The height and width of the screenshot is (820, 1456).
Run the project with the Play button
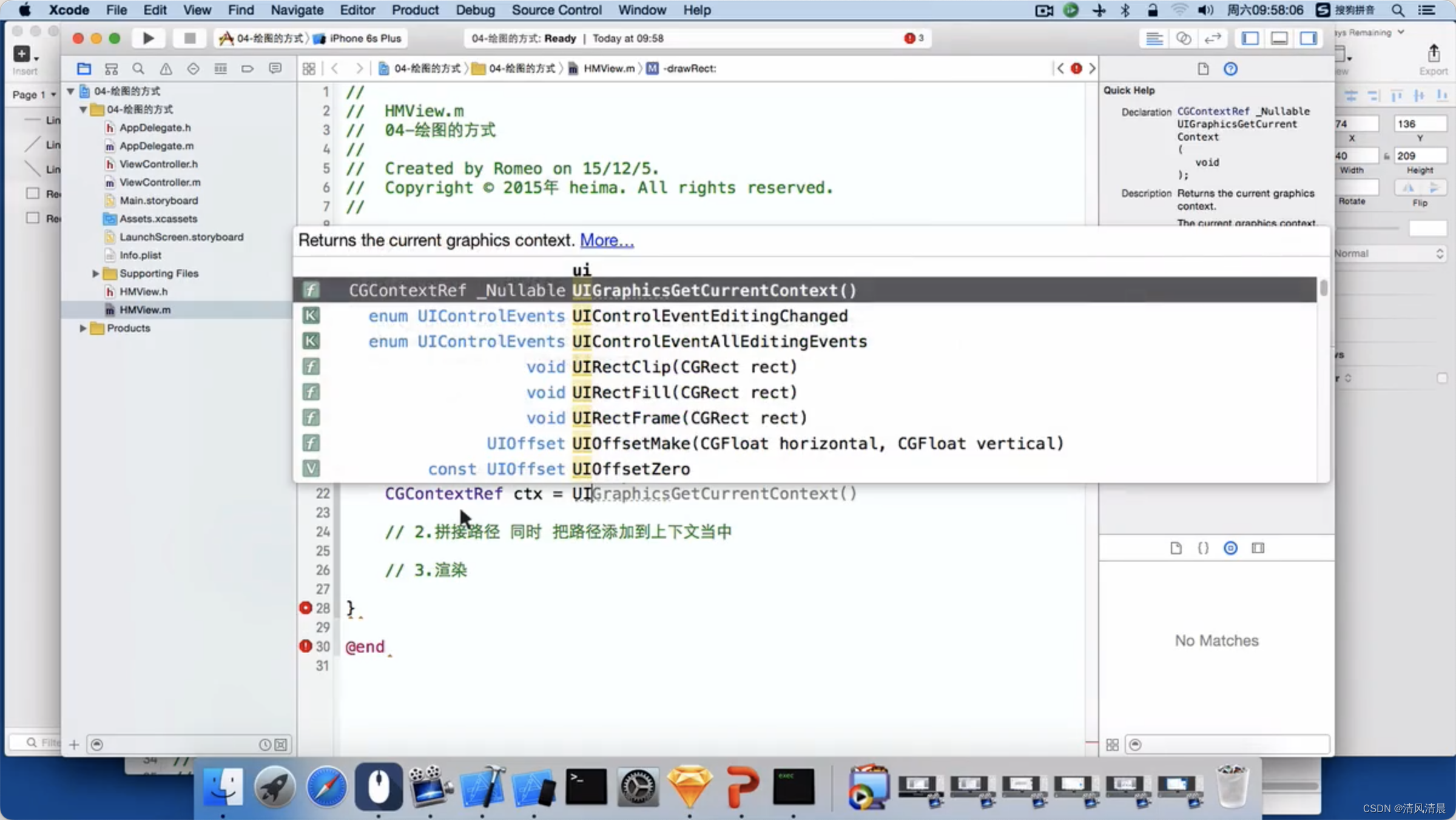tap(148, 38)
